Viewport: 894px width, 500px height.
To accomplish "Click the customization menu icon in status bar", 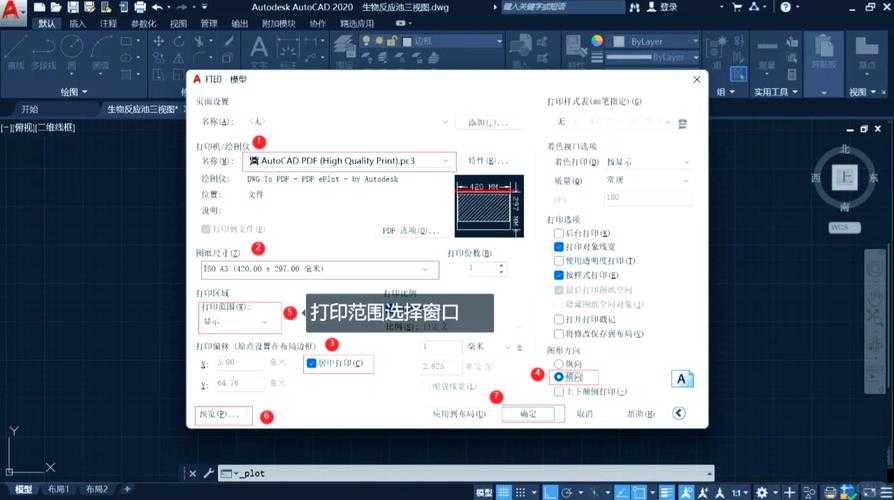I will [x=885, y=492].
